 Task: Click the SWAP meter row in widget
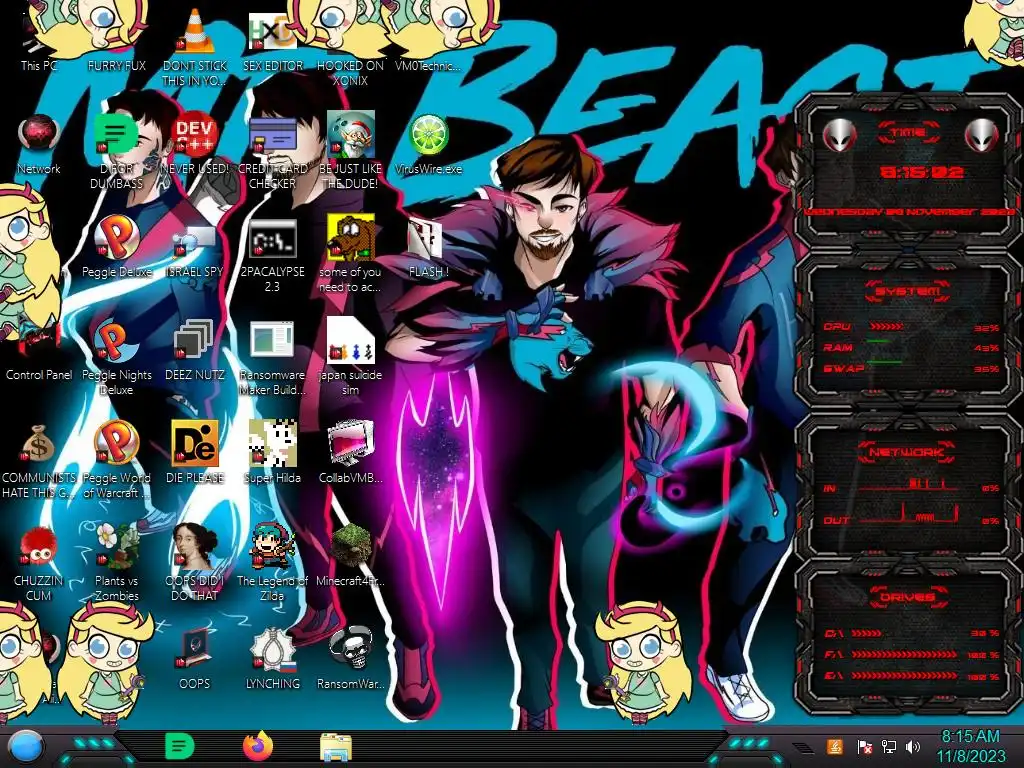[911, 368]
